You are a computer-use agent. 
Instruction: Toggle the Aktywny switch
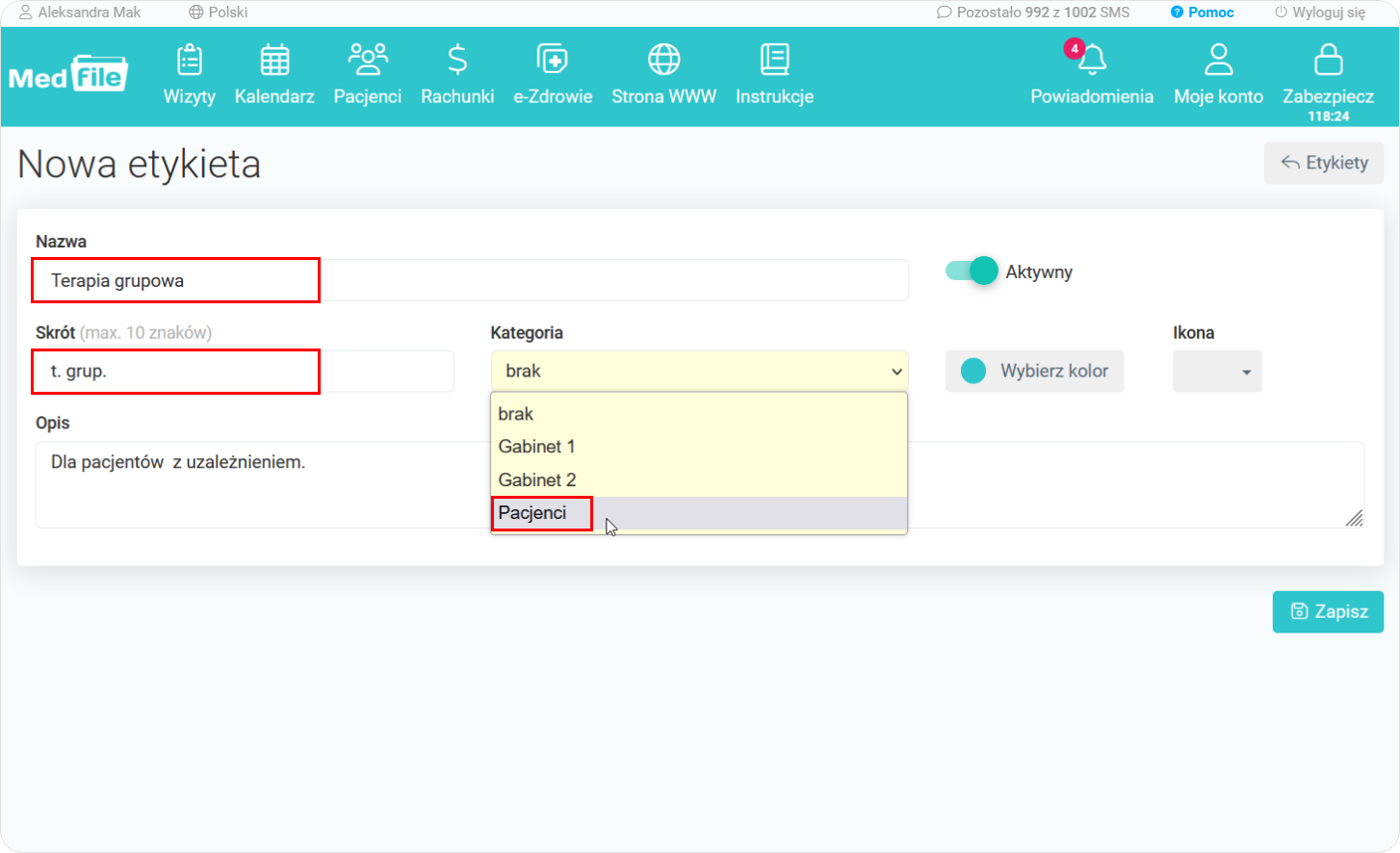click(x=972, y=271)
